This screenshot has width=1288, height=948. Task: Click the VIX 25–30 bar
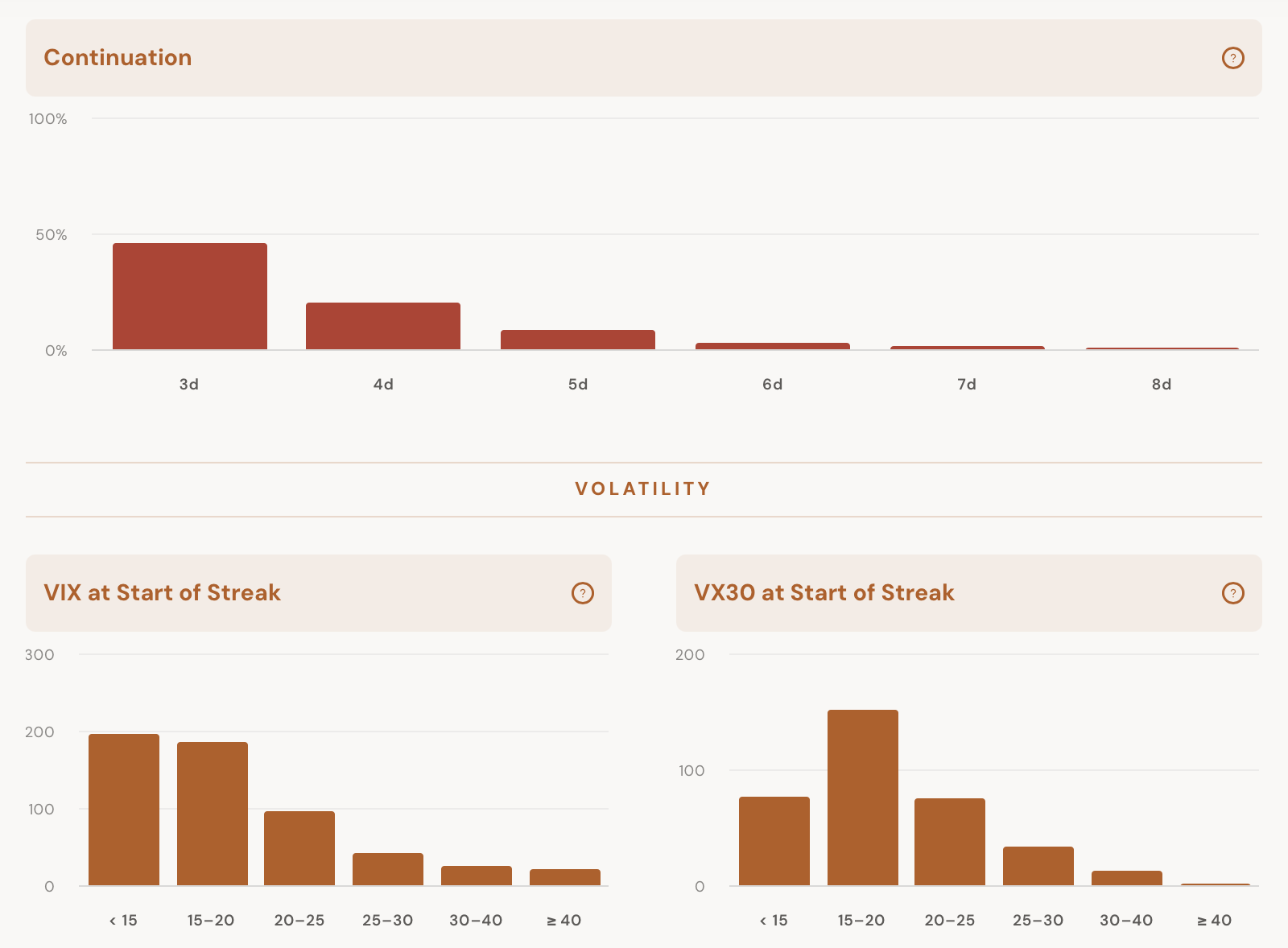point(388,869)
